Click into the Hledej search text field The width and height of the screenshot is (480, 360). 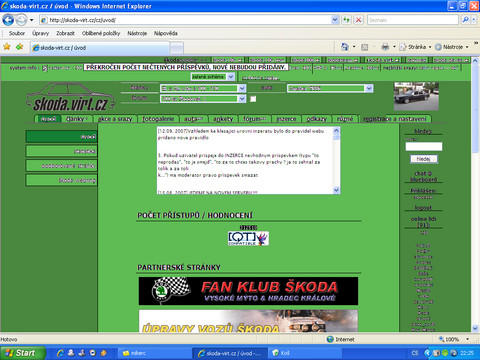(424, 147)
